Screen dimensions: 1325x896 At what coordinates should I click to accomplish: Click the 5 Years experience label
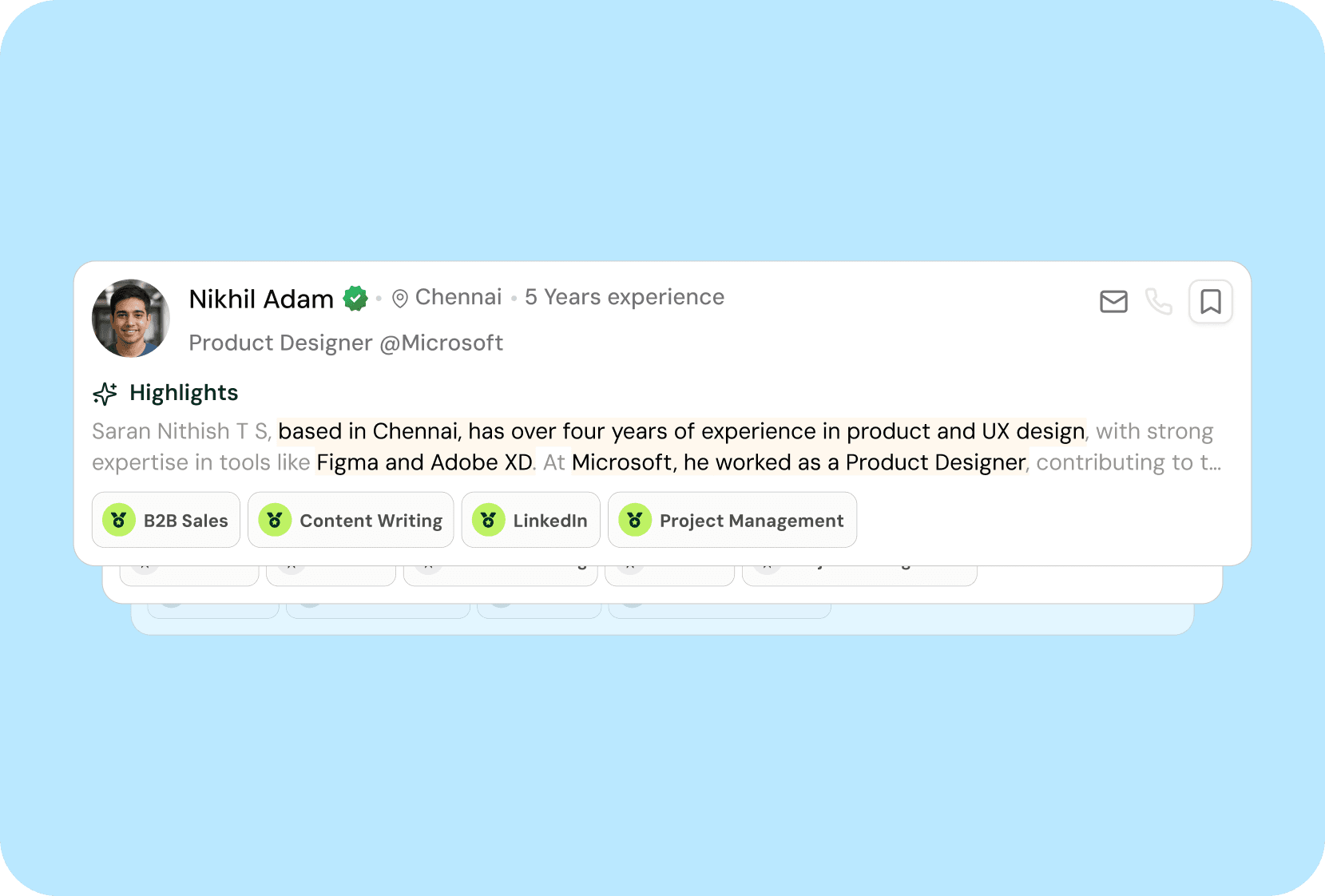click(625, 298)
